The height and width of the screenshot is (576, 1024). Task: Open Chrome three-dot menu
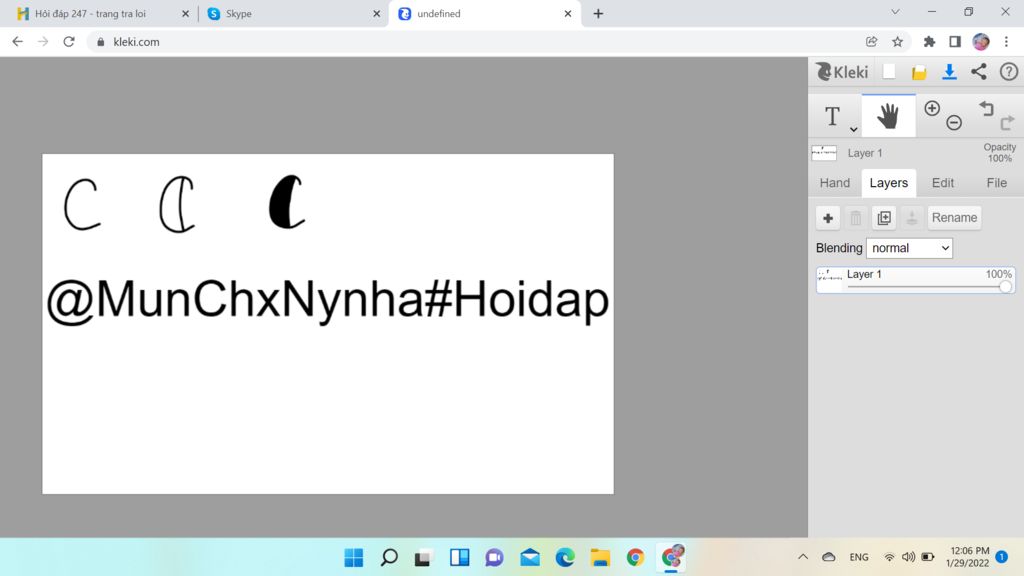click(x=1006, y=42)
